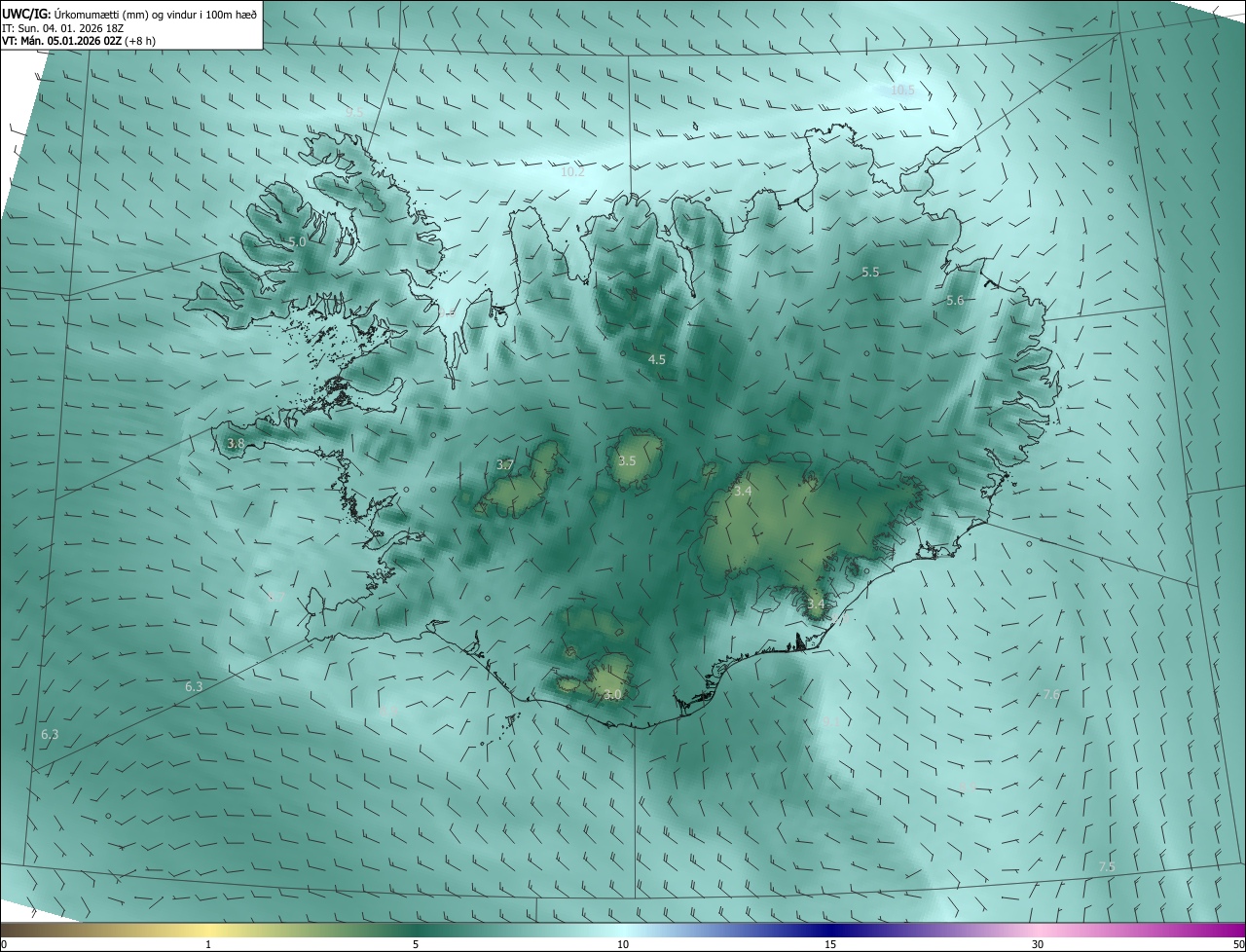Viewport: 1246px width, 952px height.
Task: Click the 10.5 value label on the map
Action: 903,90
